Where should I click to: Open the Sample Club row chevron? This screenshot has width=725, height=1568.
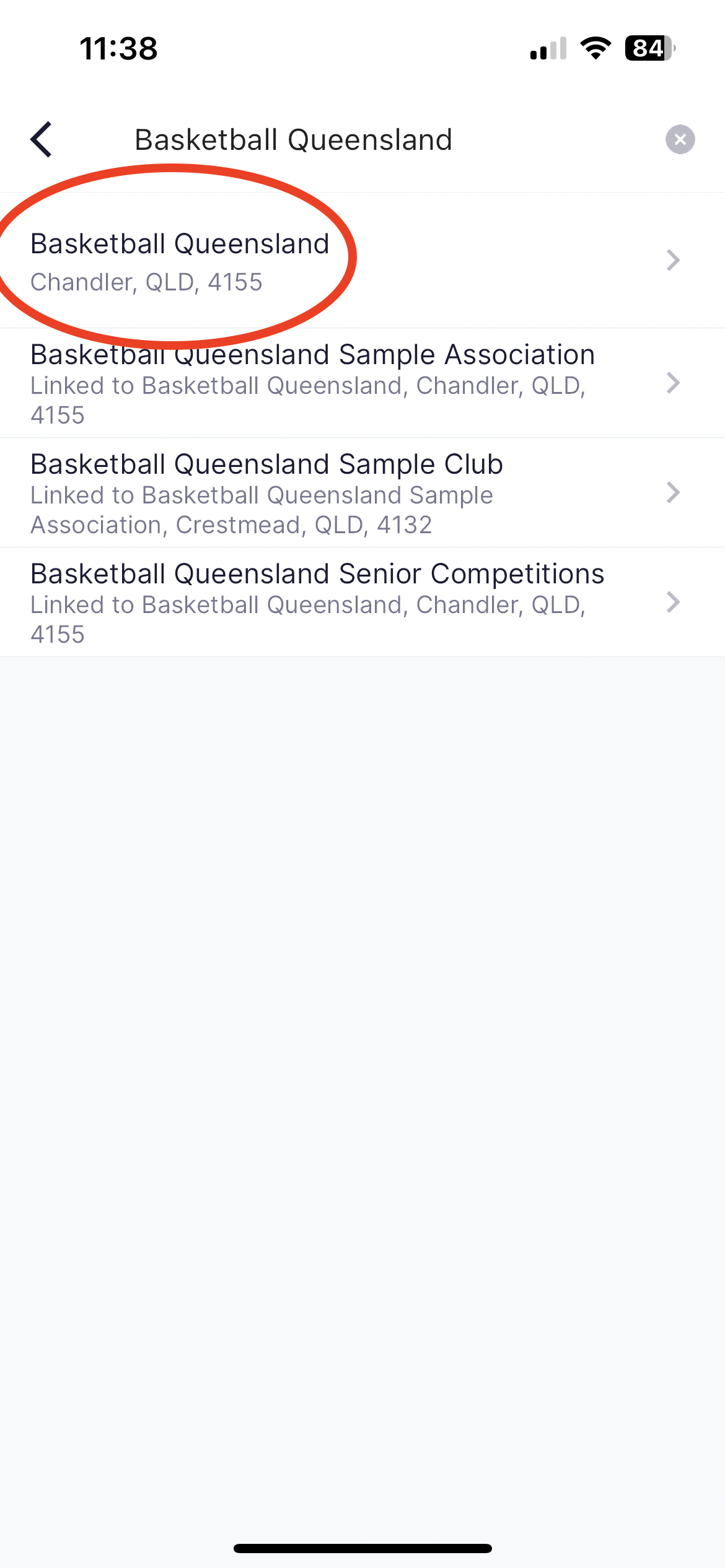[x=674, y=492]
